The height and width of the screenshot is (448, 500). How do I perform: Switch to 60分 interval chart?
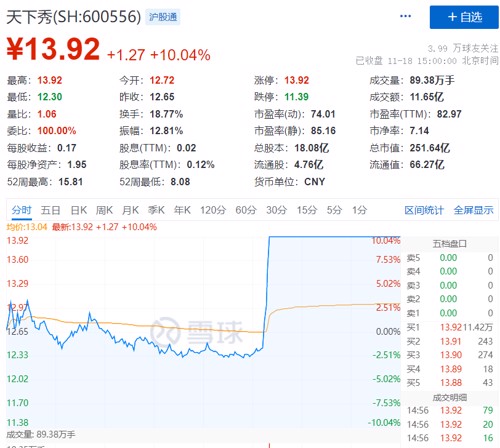pyautogui.click(x=246, y=210)
